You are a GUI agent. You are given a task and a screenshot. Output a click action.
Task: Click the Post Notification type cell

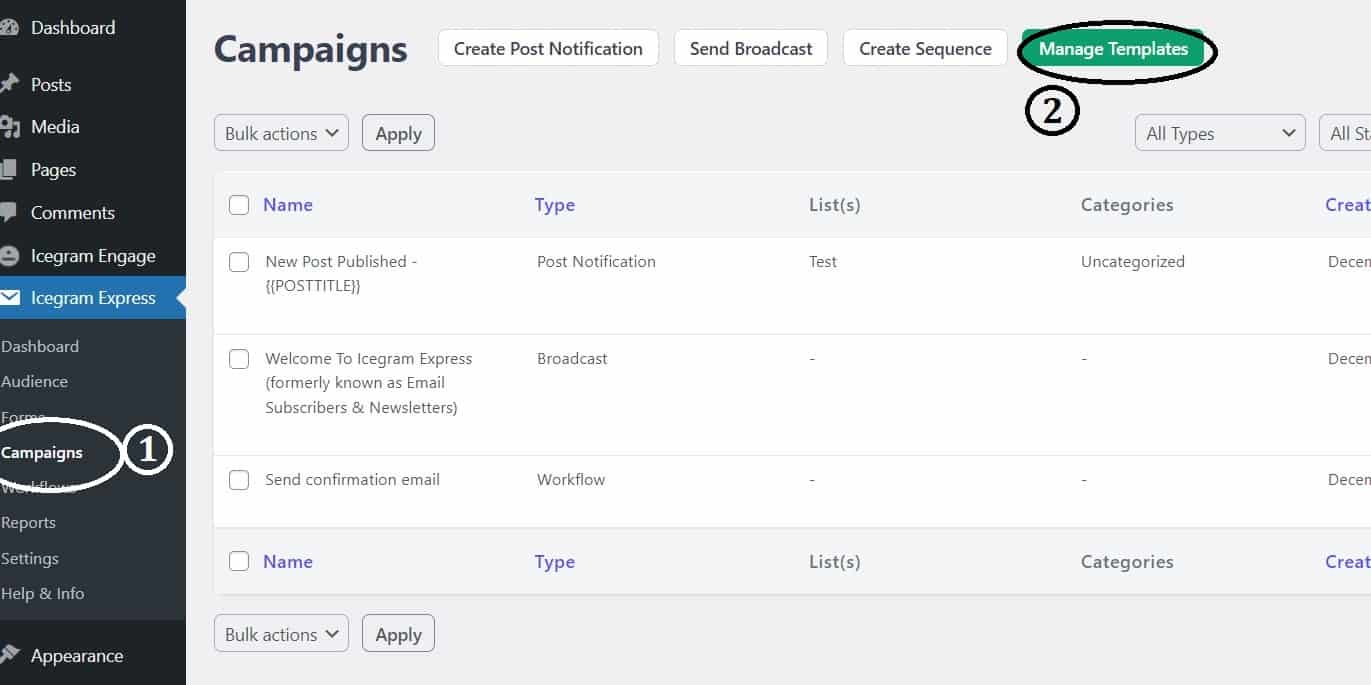[x=596, y=262]
